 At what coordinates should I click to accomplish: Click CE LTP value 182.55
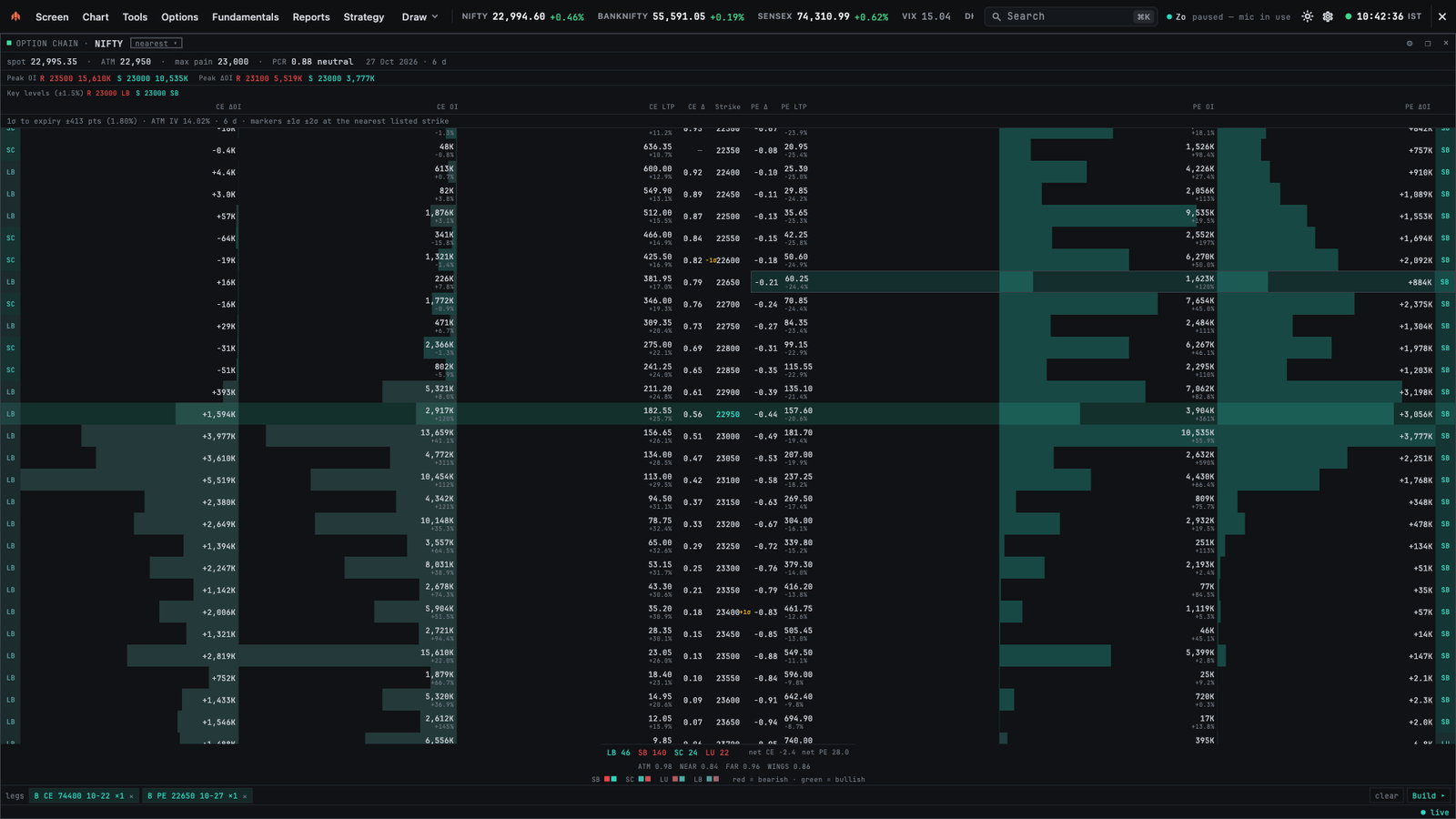coord(658,411)
